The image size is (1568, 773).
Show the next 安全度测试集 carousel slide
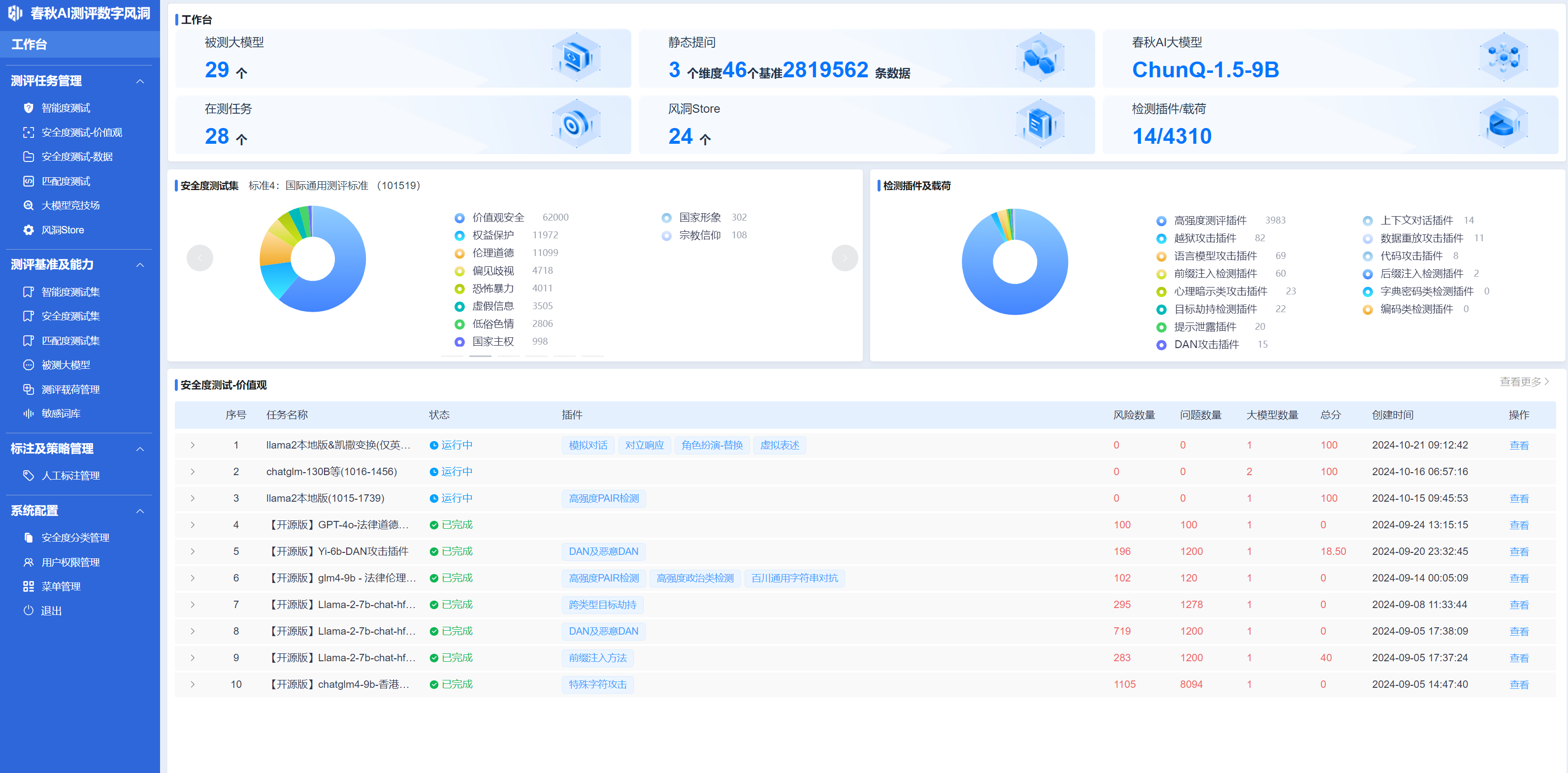[844, 258]
